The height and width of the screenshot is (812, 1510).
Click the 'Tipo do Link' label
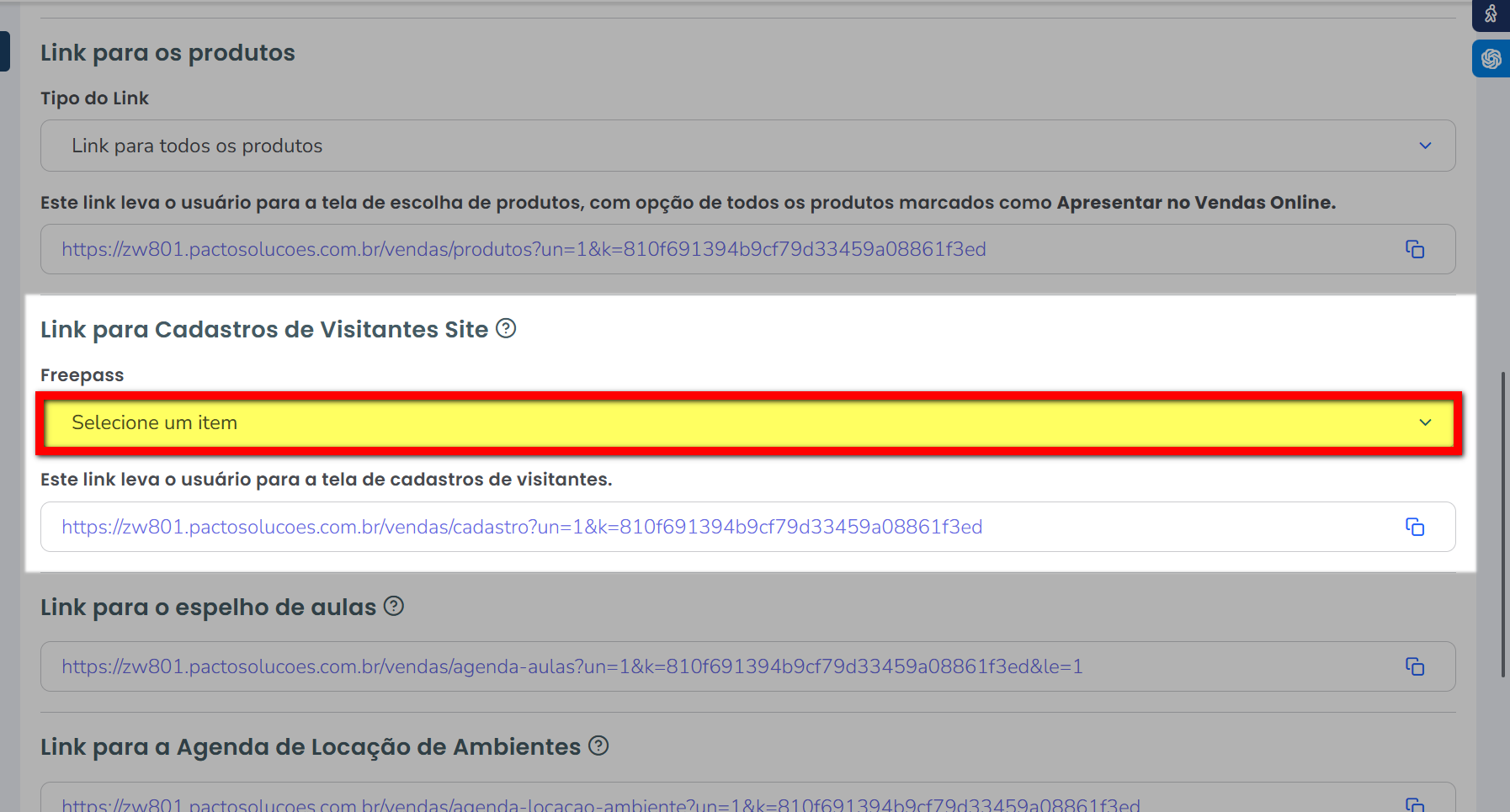point(94,98)
